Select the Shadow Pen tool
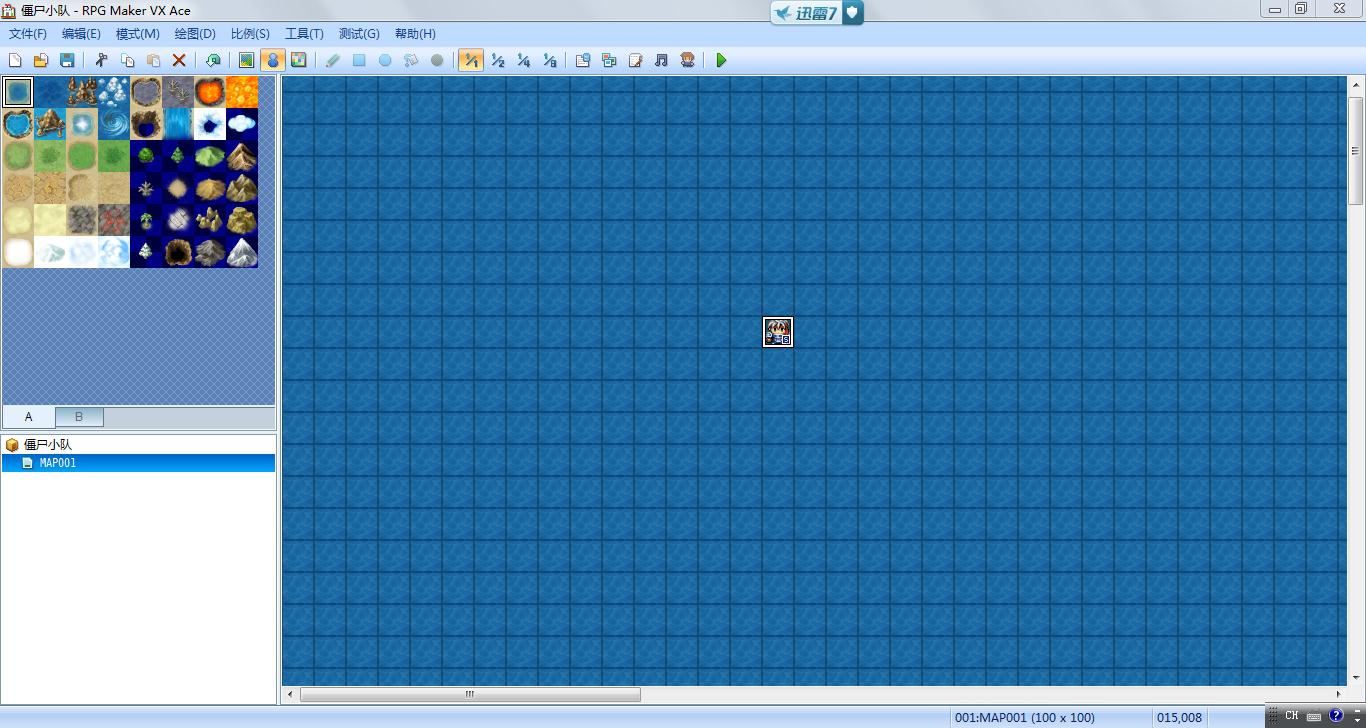The image size is (1366, 728). [x=437, y=61]
